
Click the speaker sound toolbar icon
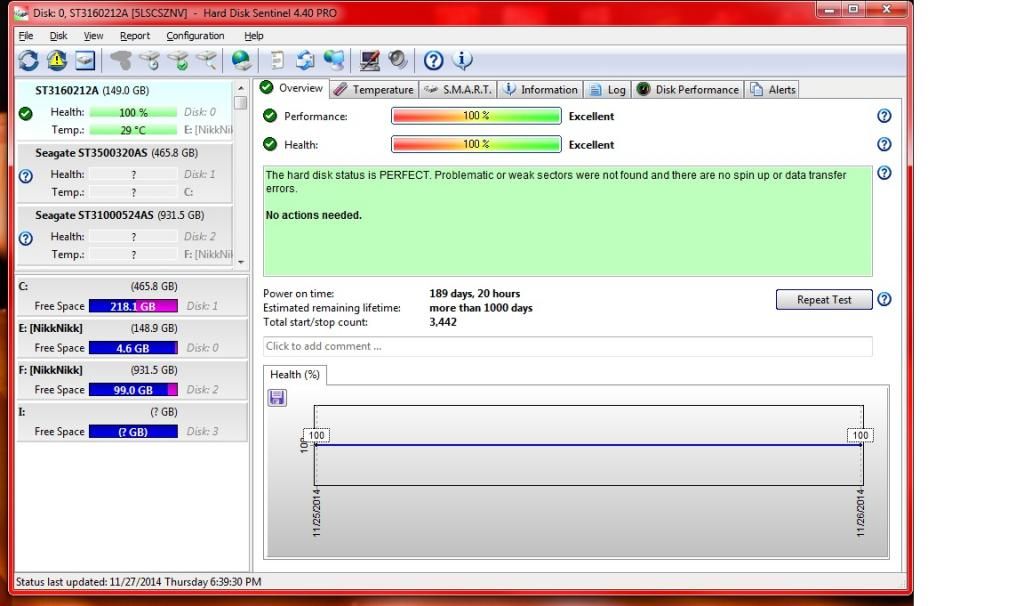[398, 61]
